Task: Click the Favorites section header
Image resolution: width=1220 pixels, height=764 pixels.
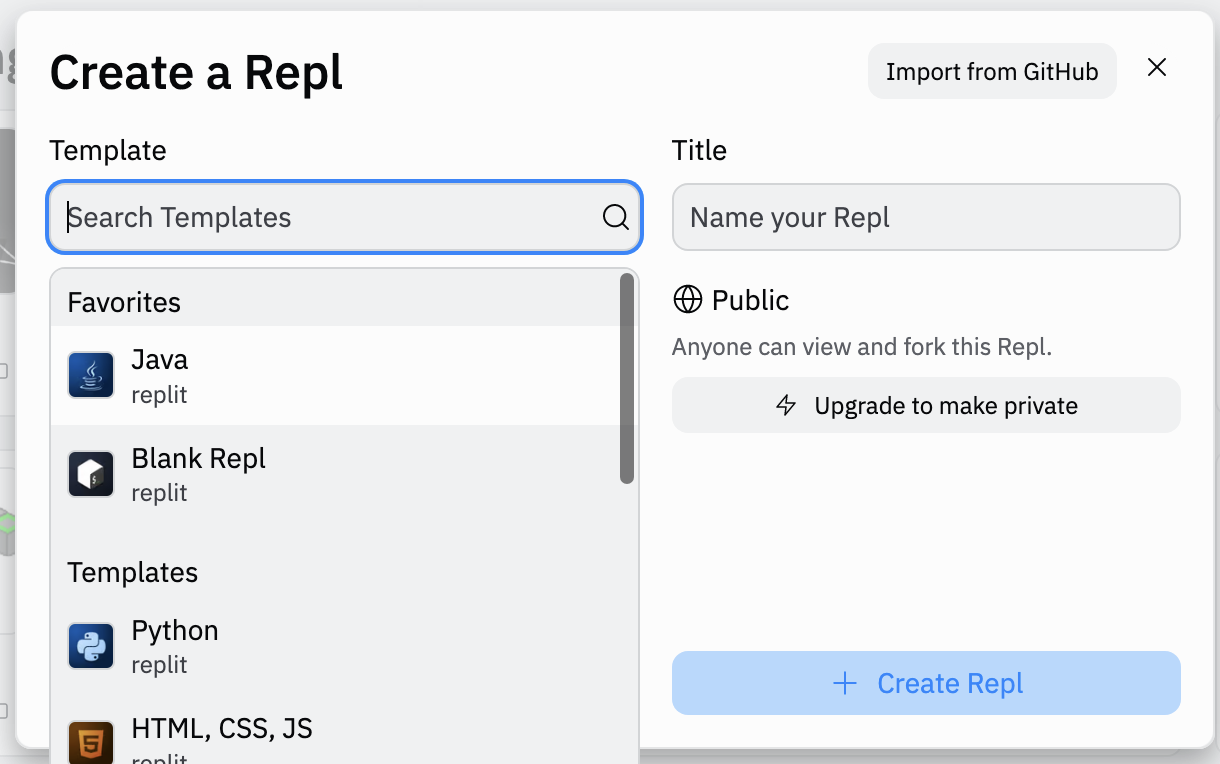Action: click(x=124, y=302)
